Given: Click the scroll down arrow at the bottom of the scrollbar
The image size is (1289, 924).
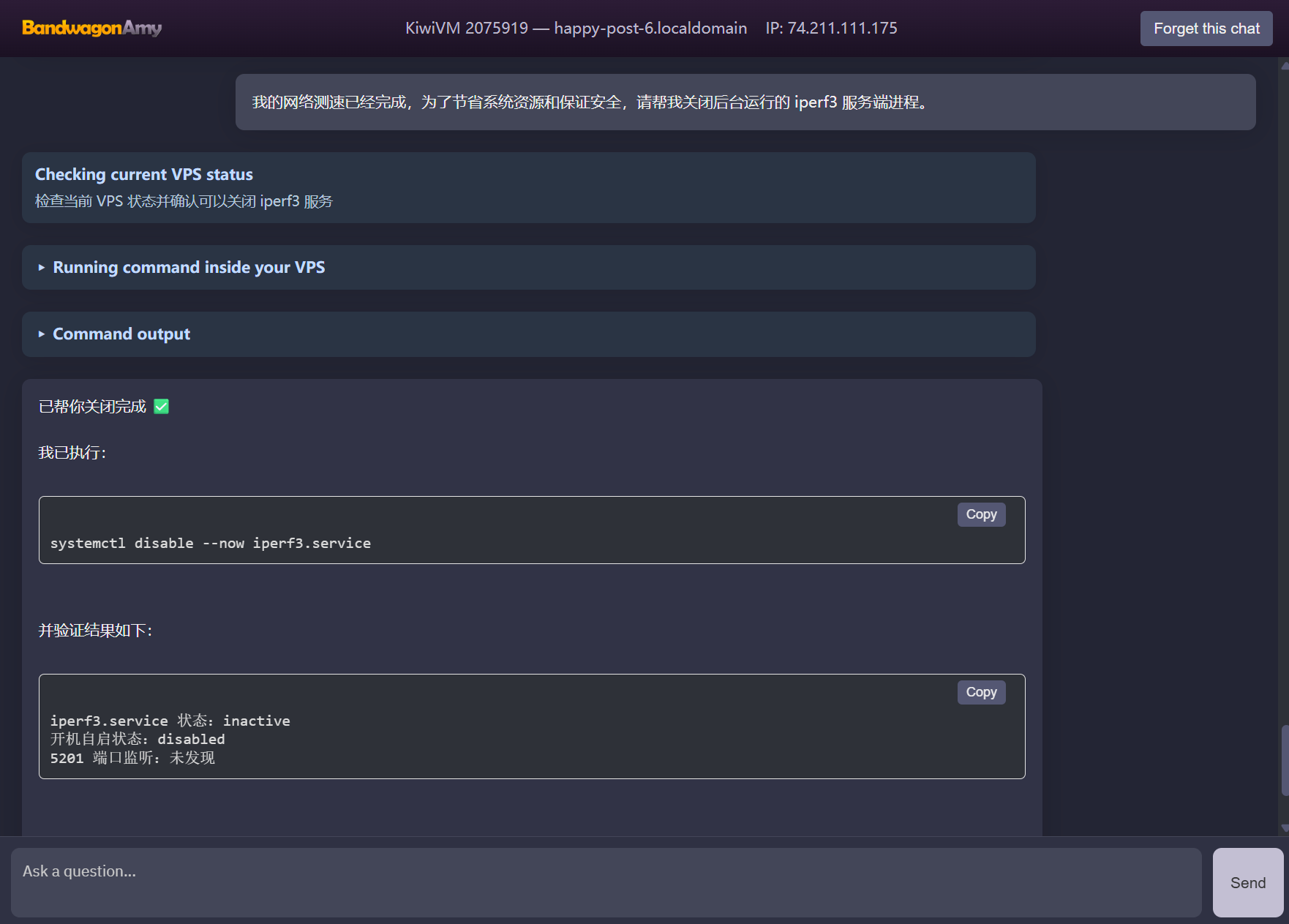Looking at the screenshot, I should click(x=1285, y=829).
